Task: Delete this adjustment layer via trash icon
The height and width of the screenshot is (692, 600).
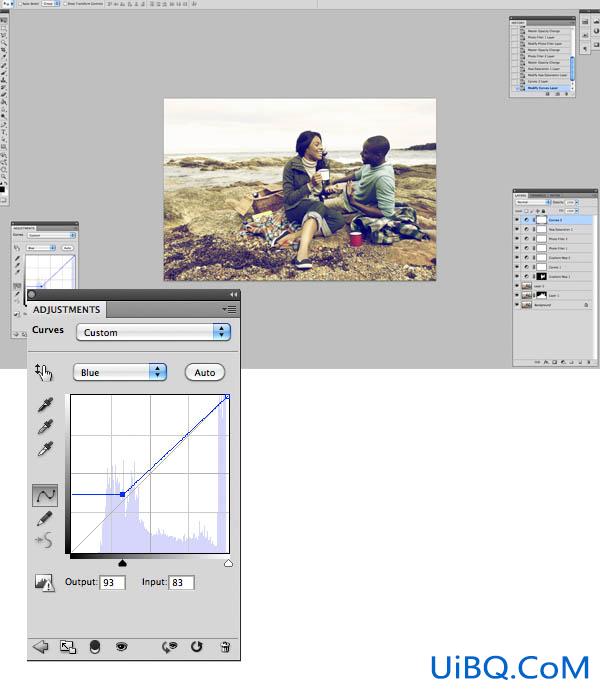Action: [225, 647]
